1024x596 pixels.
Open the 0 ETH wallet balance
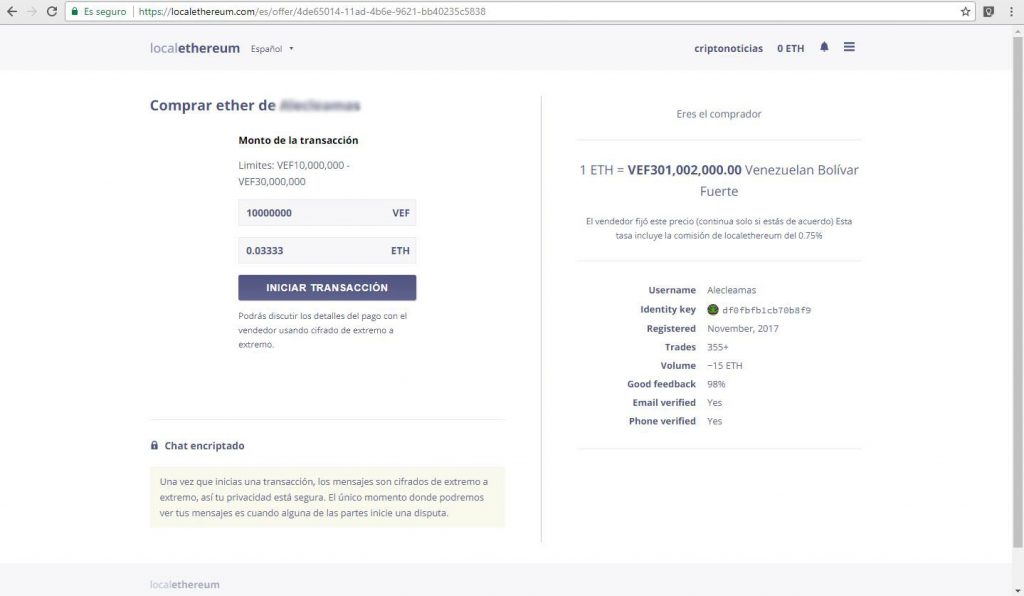pyautogui.click(x=790, y=48)
